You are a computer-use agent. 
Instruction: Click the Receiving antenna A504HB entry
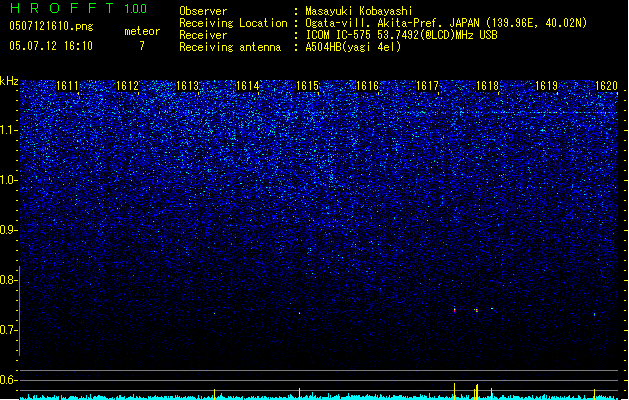pos(353,47)
